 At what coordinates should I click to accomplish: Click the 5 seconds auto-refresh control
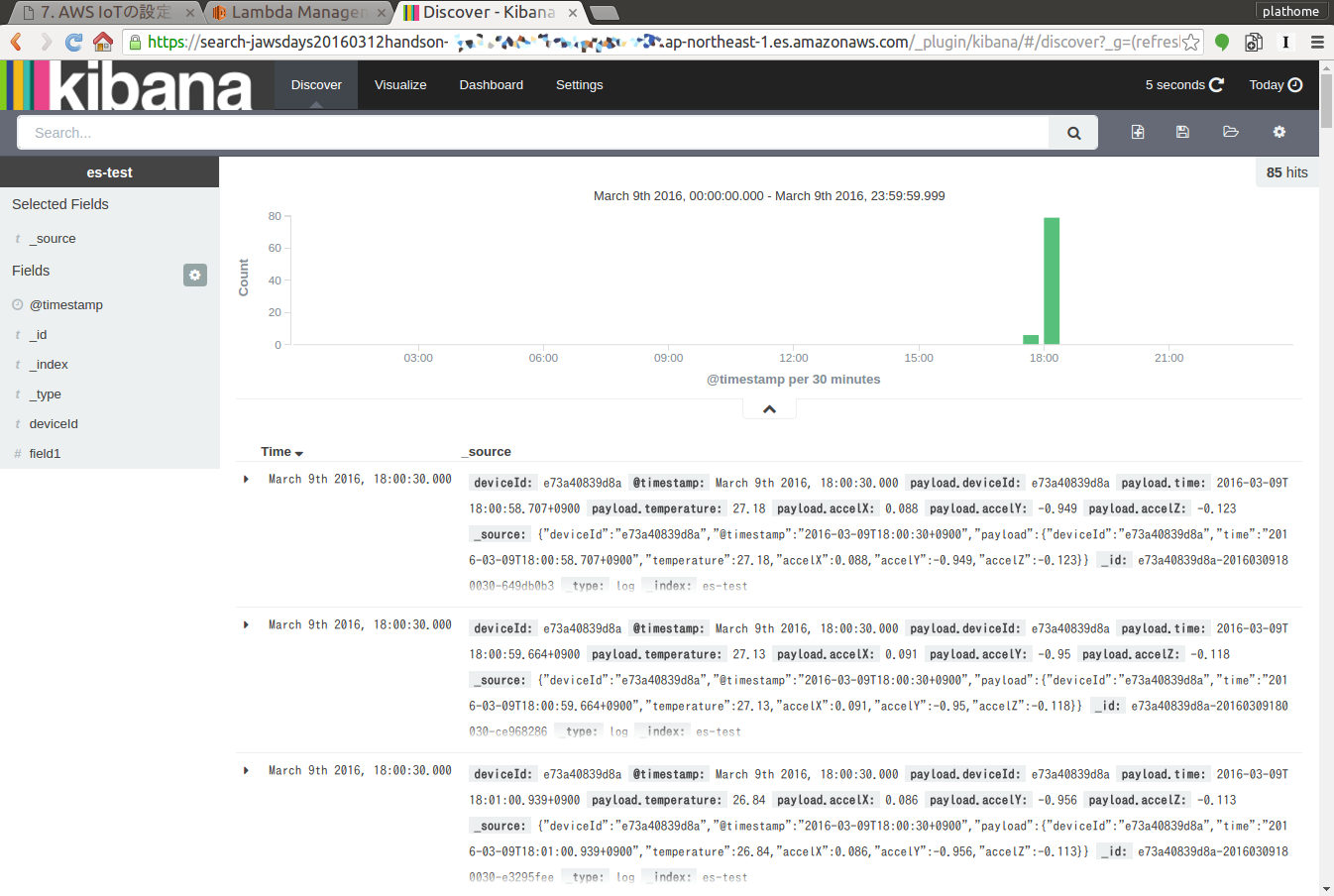coord(1184,85)
